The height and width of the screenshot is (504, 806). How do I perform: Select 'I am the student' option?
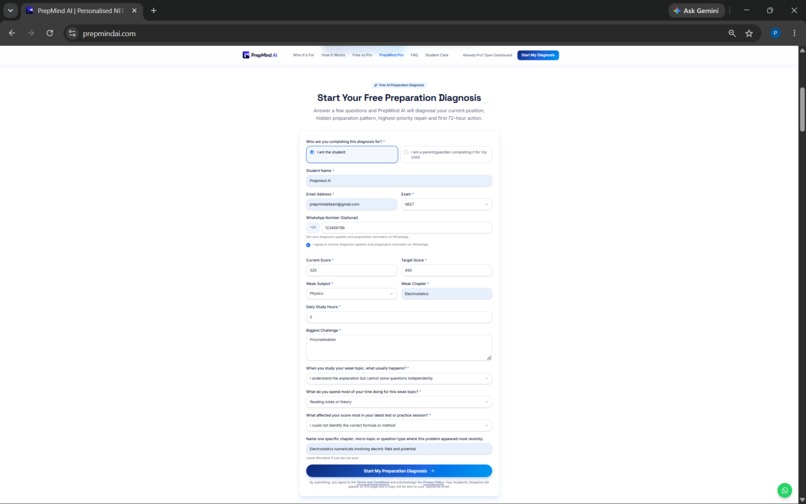tap(352, 154)
